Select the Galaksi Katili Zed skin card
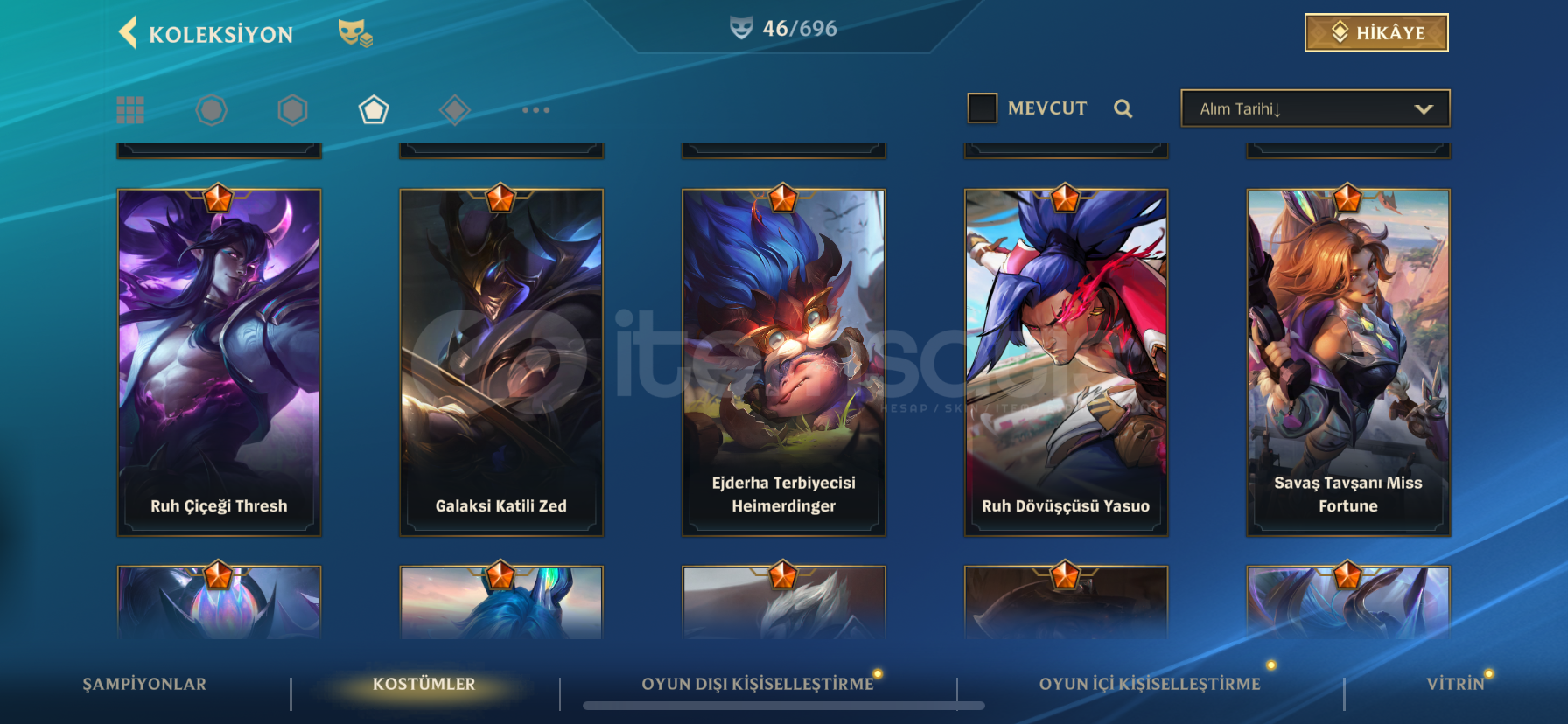The height and width of the screenshot is (724, 1568). pyautogui.click(x=501, y=362)
